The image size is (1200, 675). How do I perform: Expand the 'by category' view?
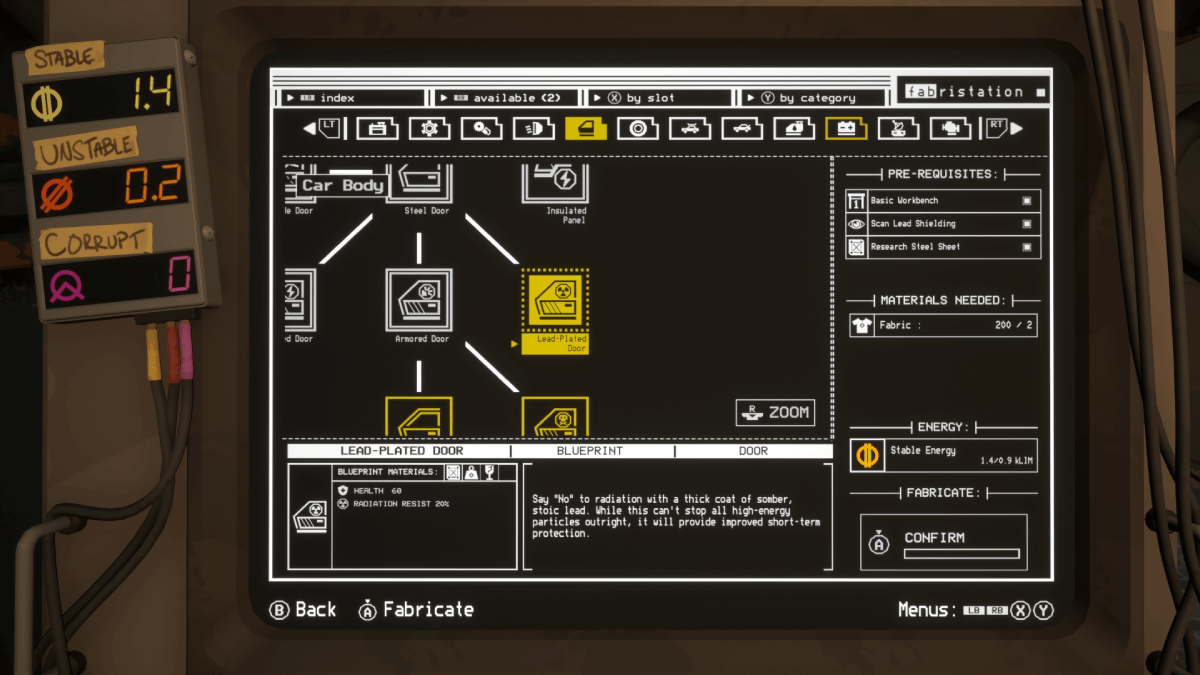[x=814, y=98]
